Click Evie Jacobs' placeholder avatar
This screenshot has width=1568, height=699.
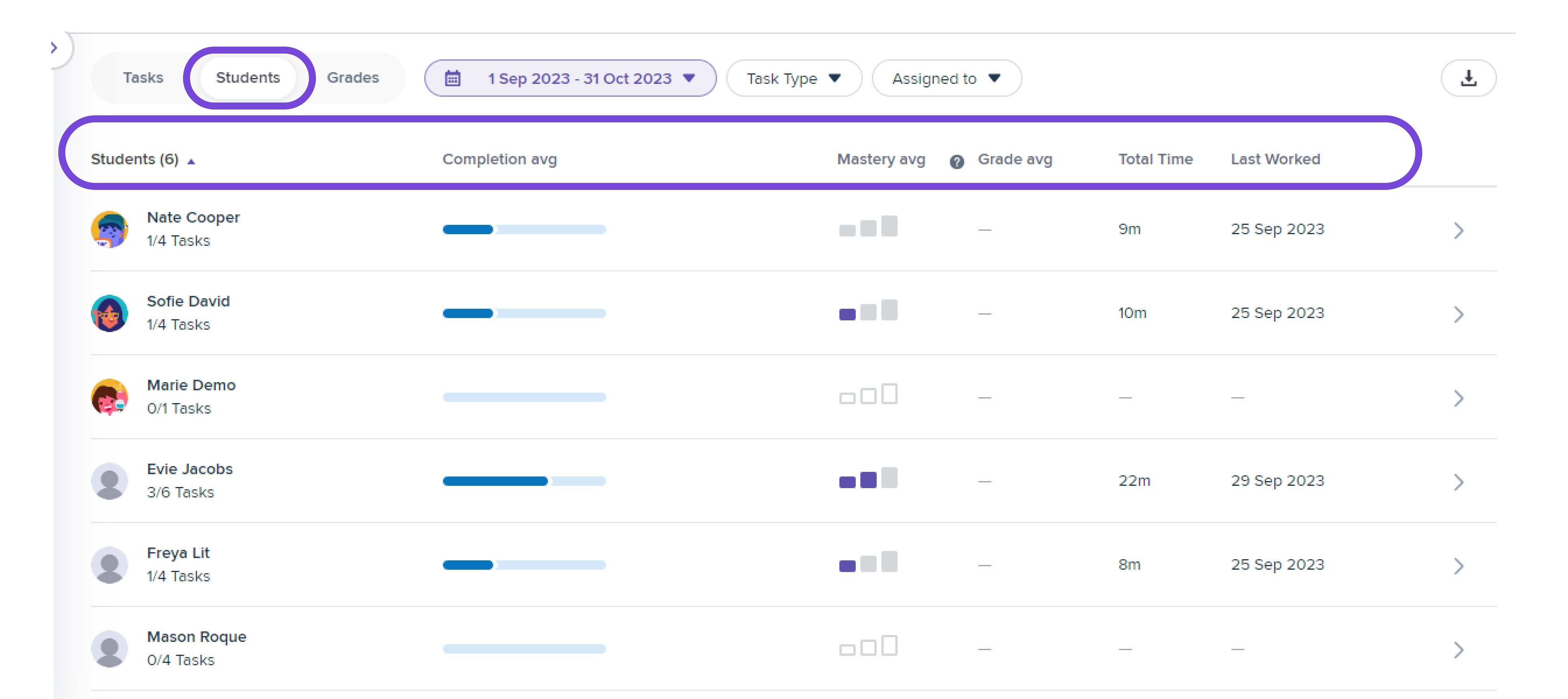point(110,481)
